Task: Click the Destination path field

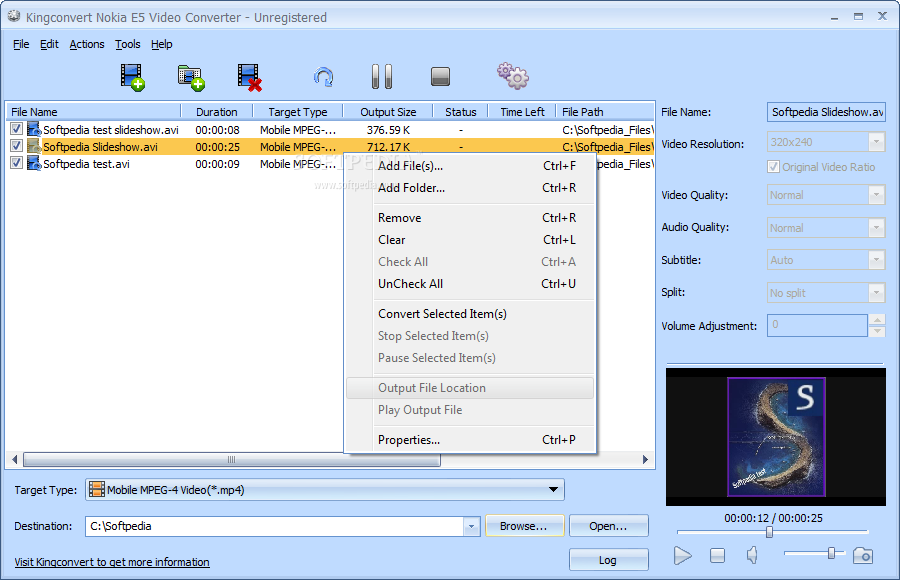Action: tap(276, 526)
